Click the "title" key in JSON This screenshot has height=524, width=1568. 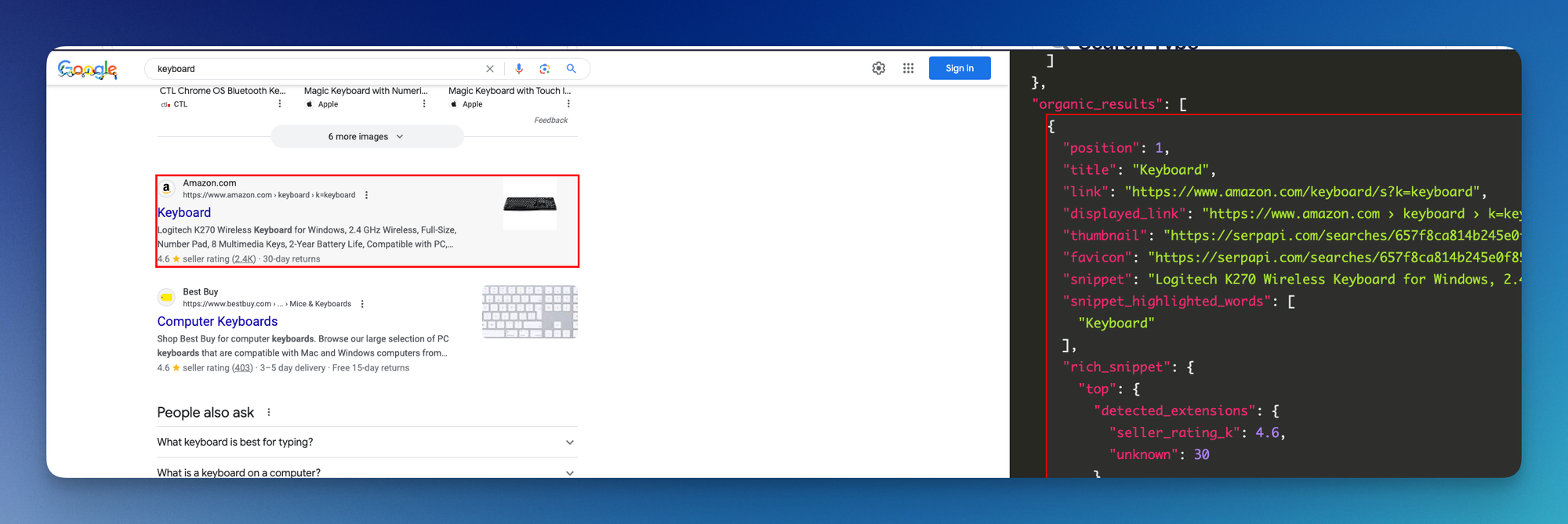coord(1090,170)
